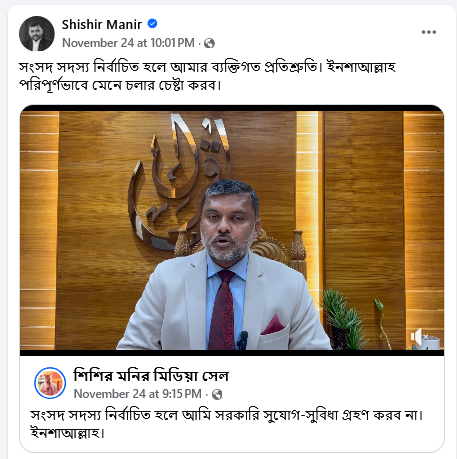This screenshot has width=457, height=459.
Task: Open the শিশির মনির মিডিয়া সেল page name
Action: tap(151, 376)
